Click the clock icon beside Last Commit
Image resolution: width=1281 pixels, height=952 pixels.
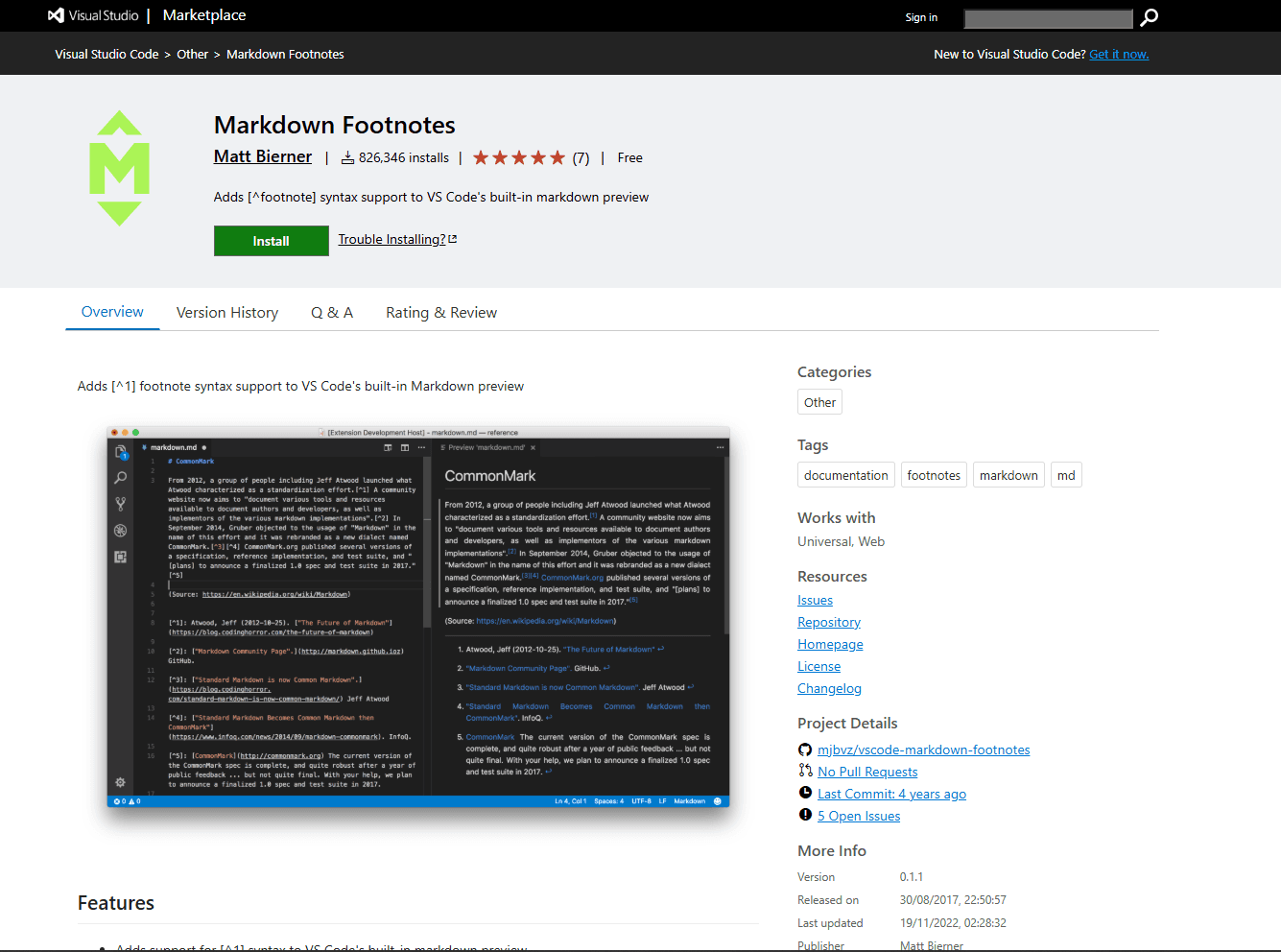pos(805,793)
